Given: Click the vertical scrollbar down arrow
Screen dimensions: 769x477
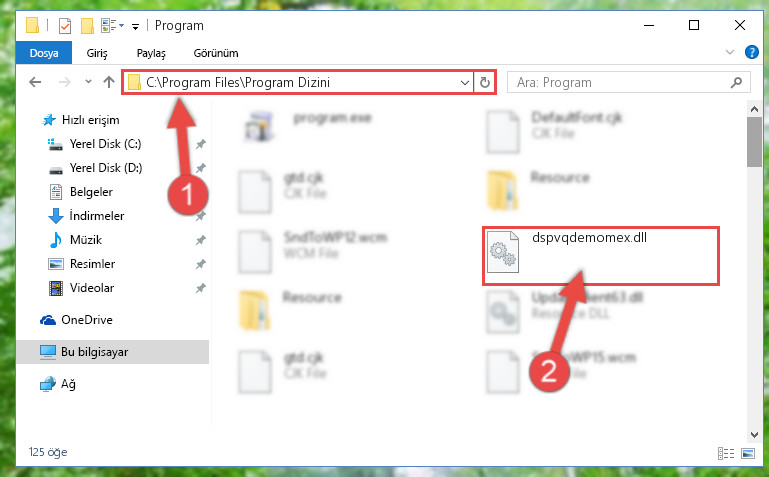Looking at the screenshot, I should 754,435.
